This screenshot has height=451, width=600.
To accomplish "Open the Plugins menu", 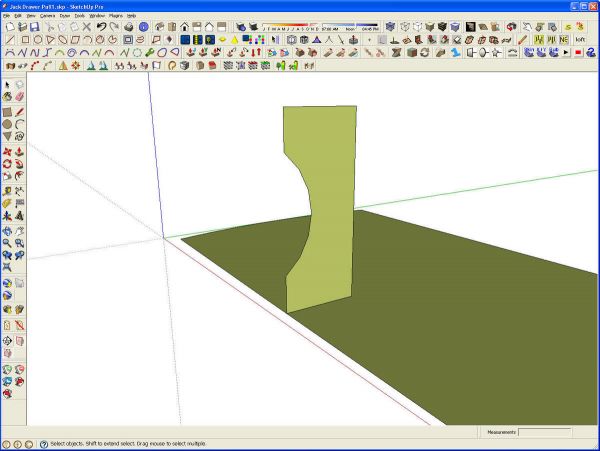I will click(x=116, y=16).
